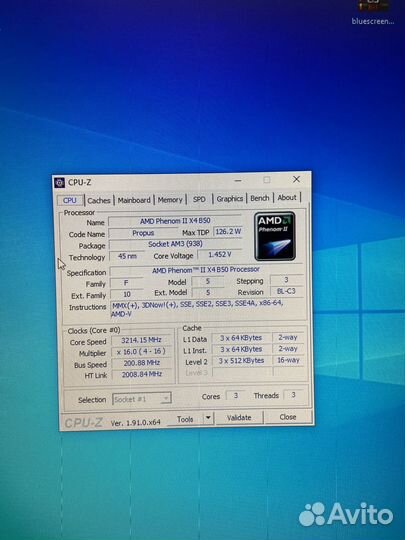This screenshot has height=540, width=405.
Task: Switch to the CPU tab
Action: coord(70,200)
